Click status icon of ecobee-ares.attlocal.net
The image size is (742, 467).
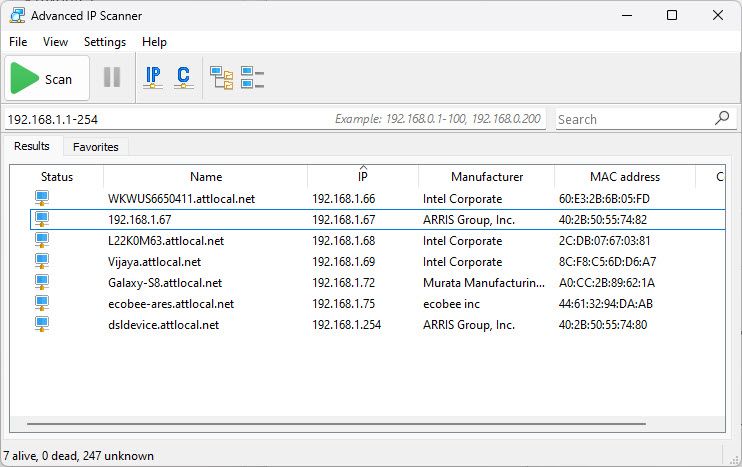point(42,303)
